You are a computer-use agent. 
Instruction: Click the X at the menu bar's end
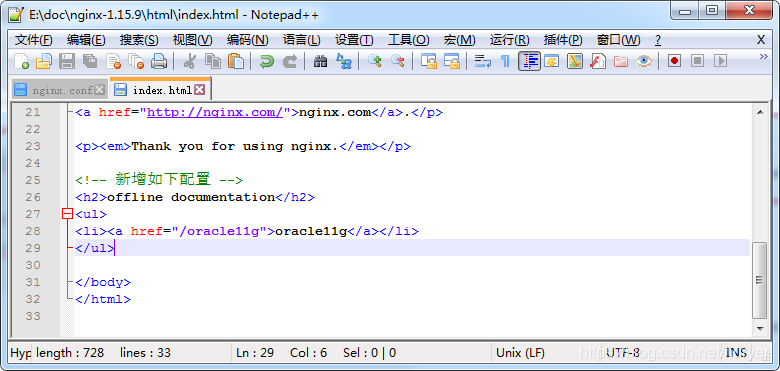click(761, 40)
